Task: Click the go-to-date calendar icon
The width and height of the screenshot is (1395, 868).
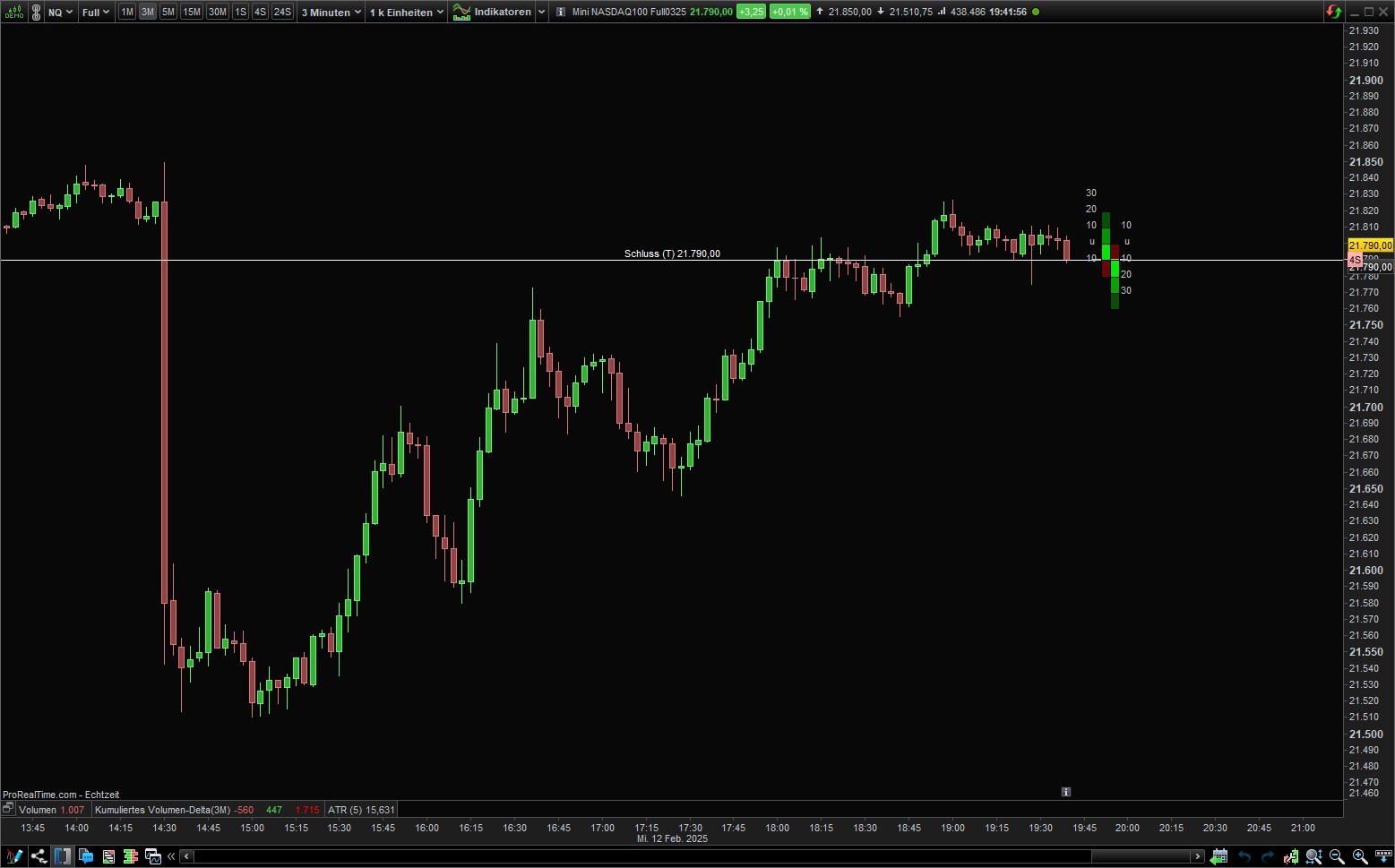Action: coord(1219,856)
